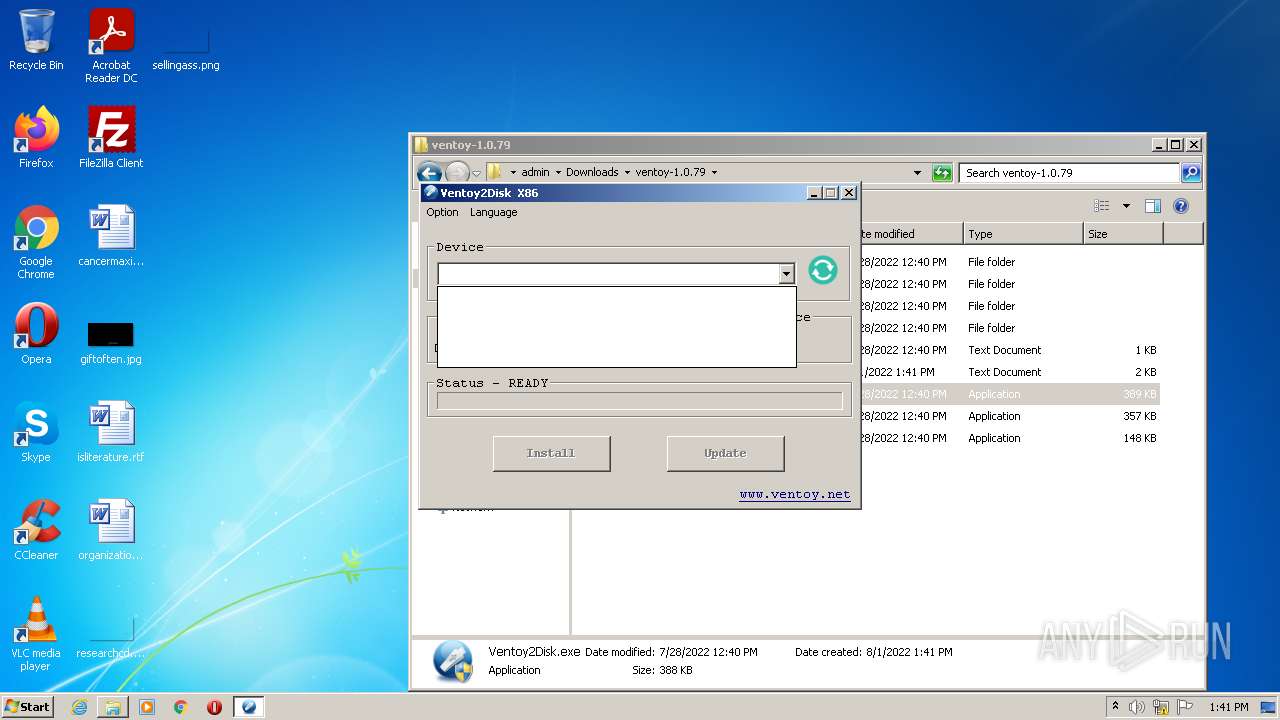Open Internet Explorer from the taskbar
Screen dimensions: 1280x720
(79, 707)
